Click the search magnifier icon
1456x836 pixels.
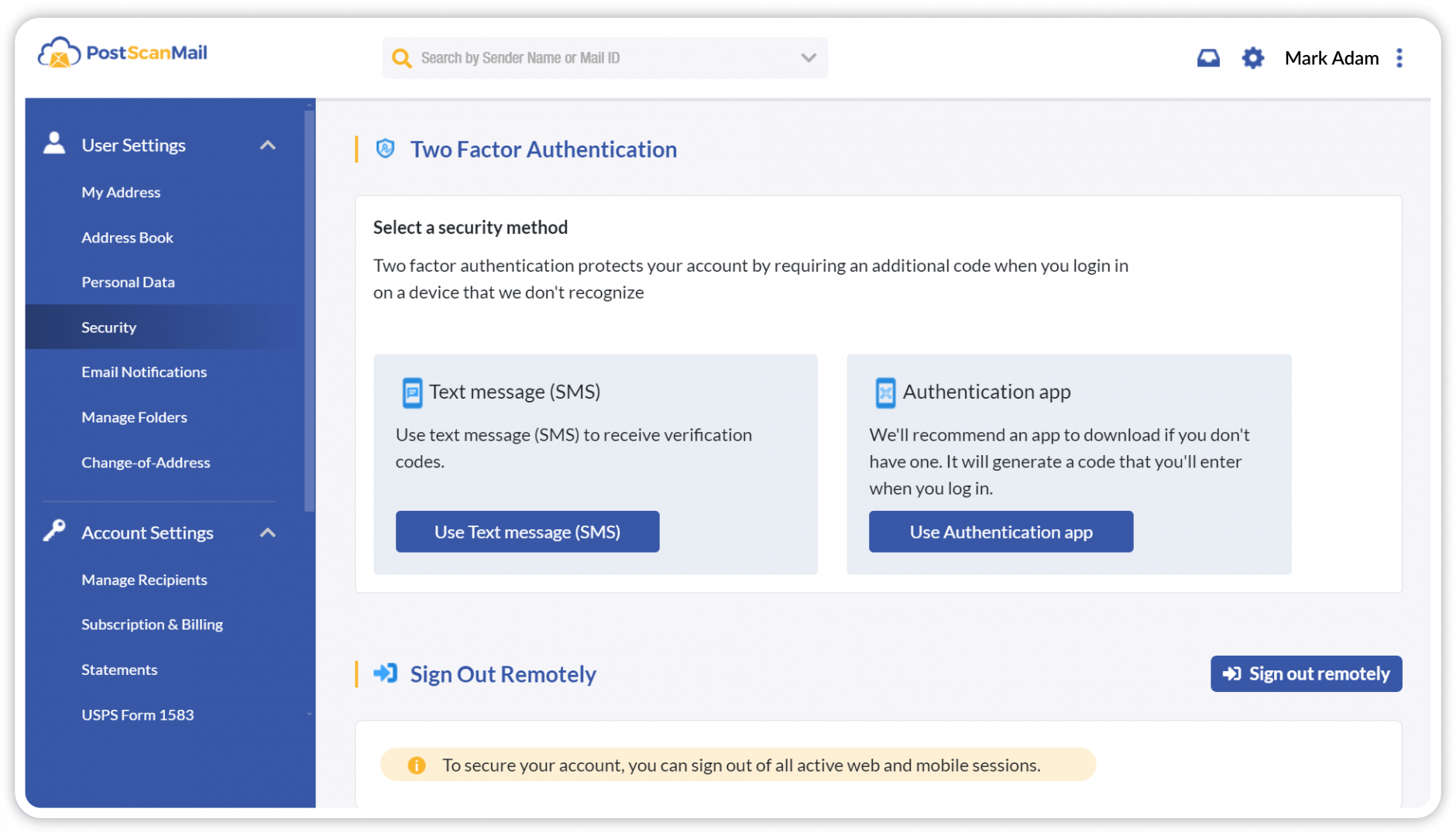[402, 57]
